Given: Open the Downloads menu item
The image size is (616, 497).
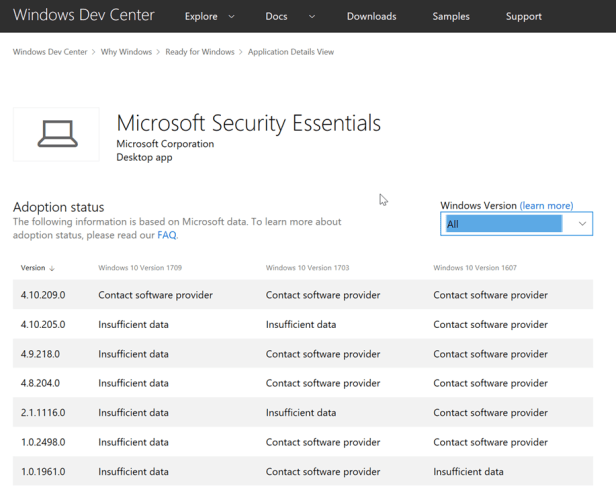Looking at the screenshot, I should (x=371, y=17).
